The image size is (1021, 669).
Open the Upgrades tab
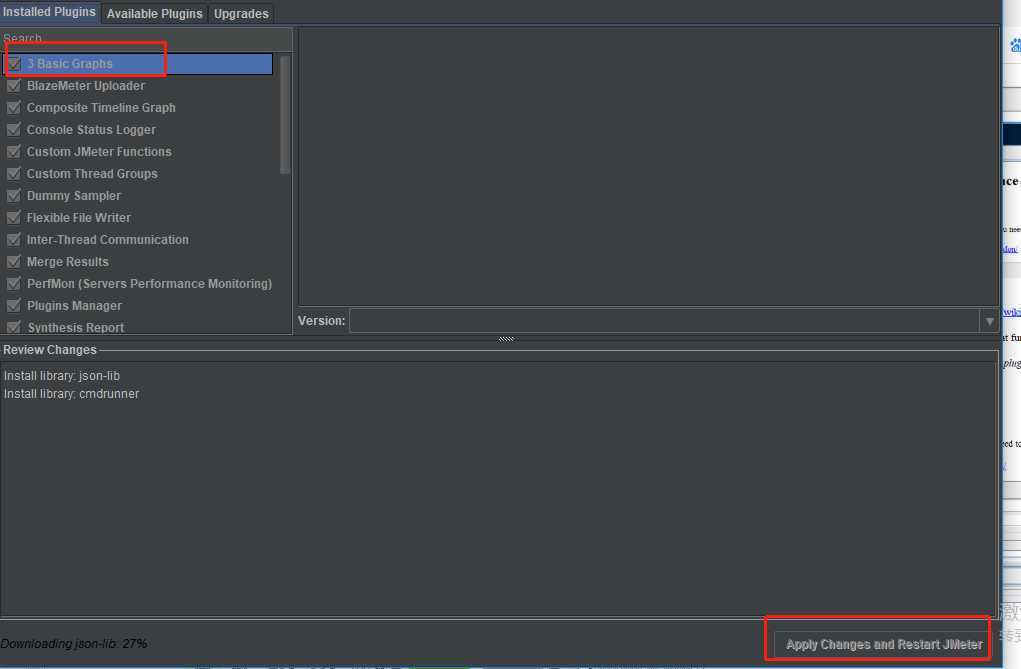(x=241, y=14)
